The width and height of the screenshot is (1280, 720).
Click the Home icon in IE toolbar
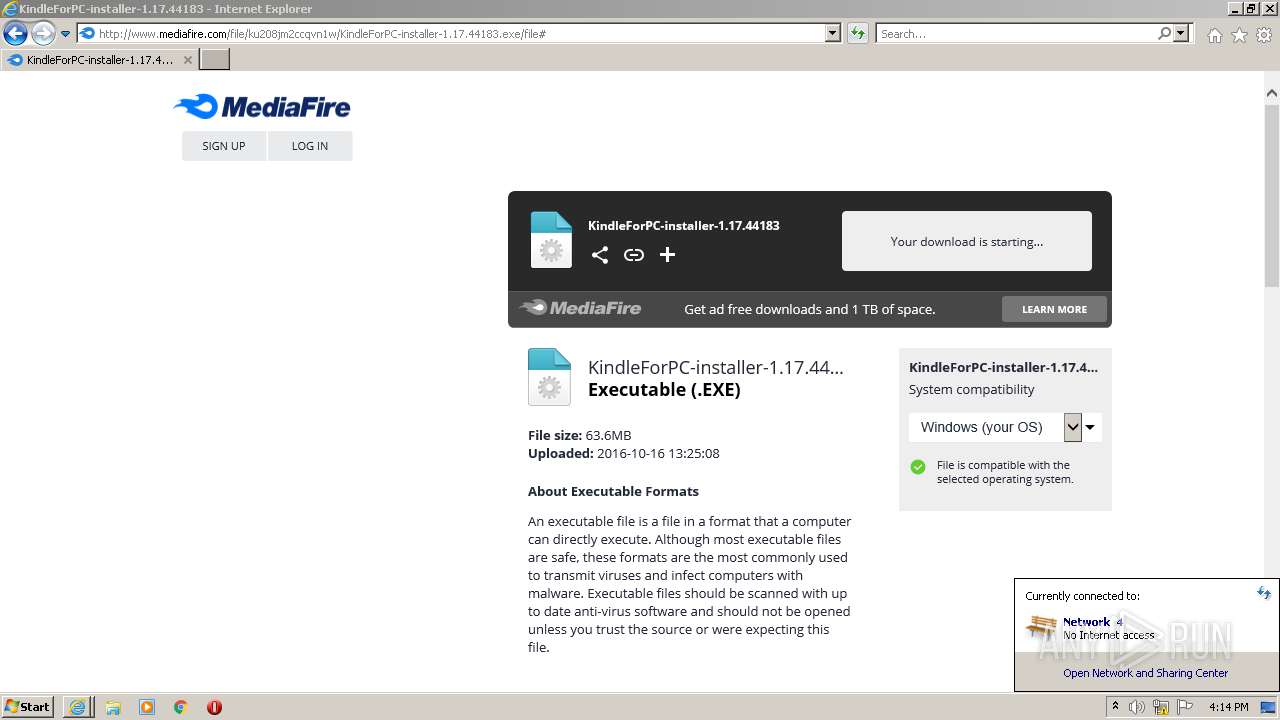coord(1214,35)
